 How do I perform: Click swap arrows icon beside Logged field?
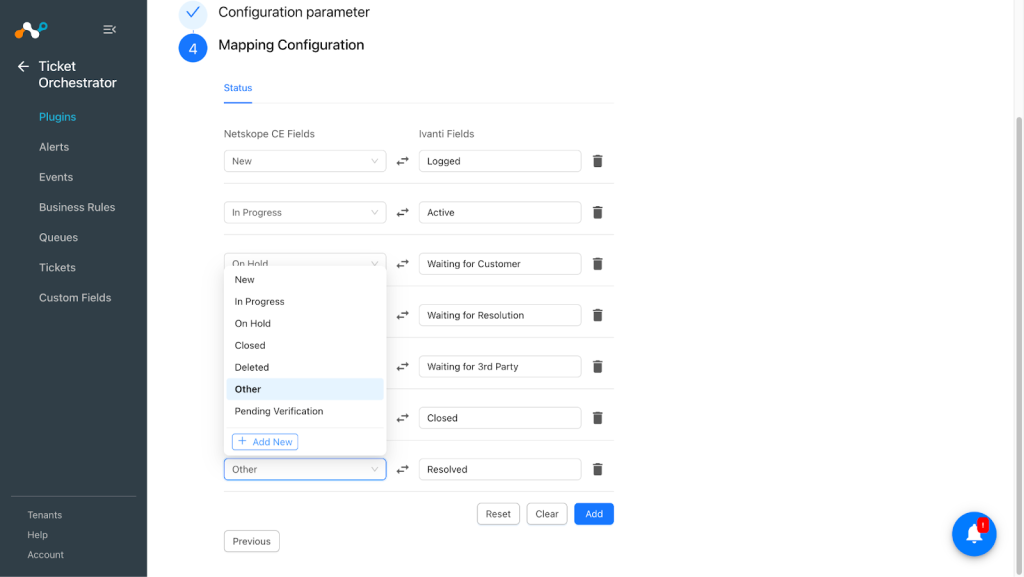[x=403, y=161]
